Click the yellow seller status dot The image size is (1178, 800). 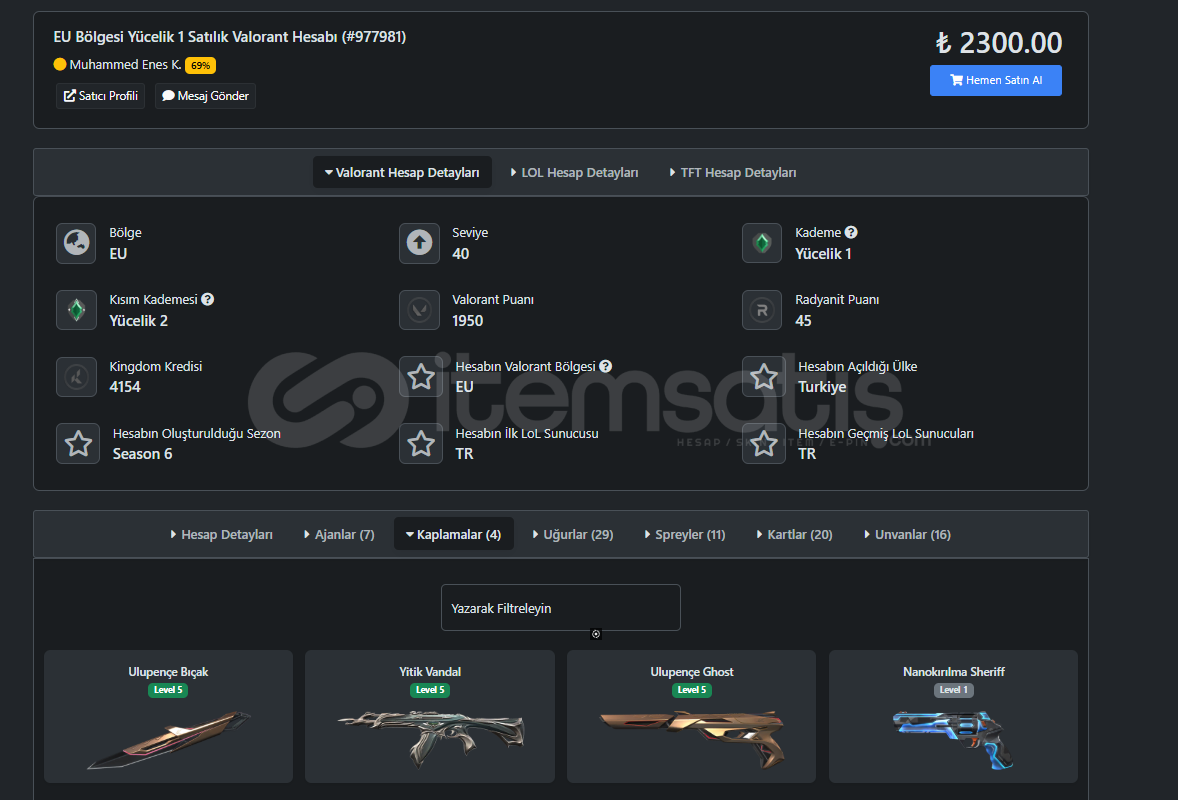click(59, 64)
